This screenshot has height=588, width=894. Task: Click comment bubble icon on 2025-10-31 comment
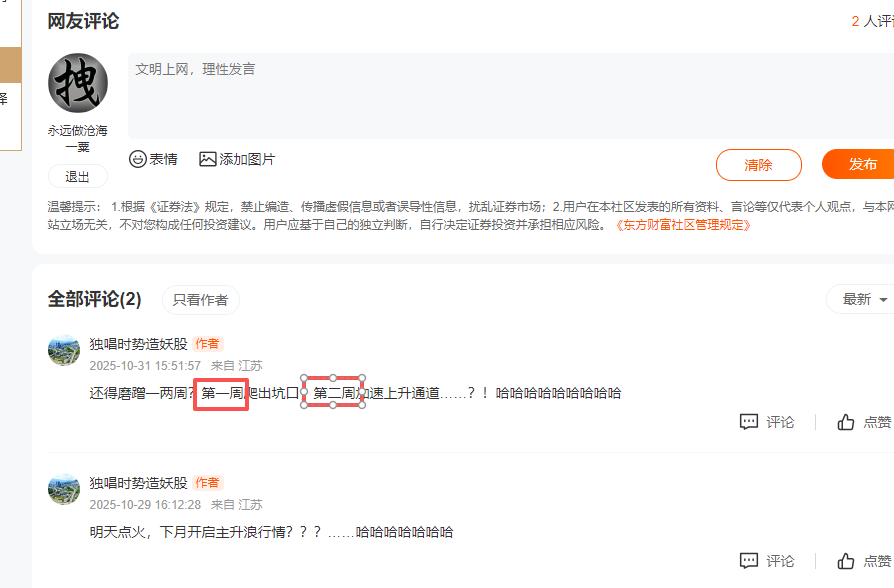pos(749,422)
